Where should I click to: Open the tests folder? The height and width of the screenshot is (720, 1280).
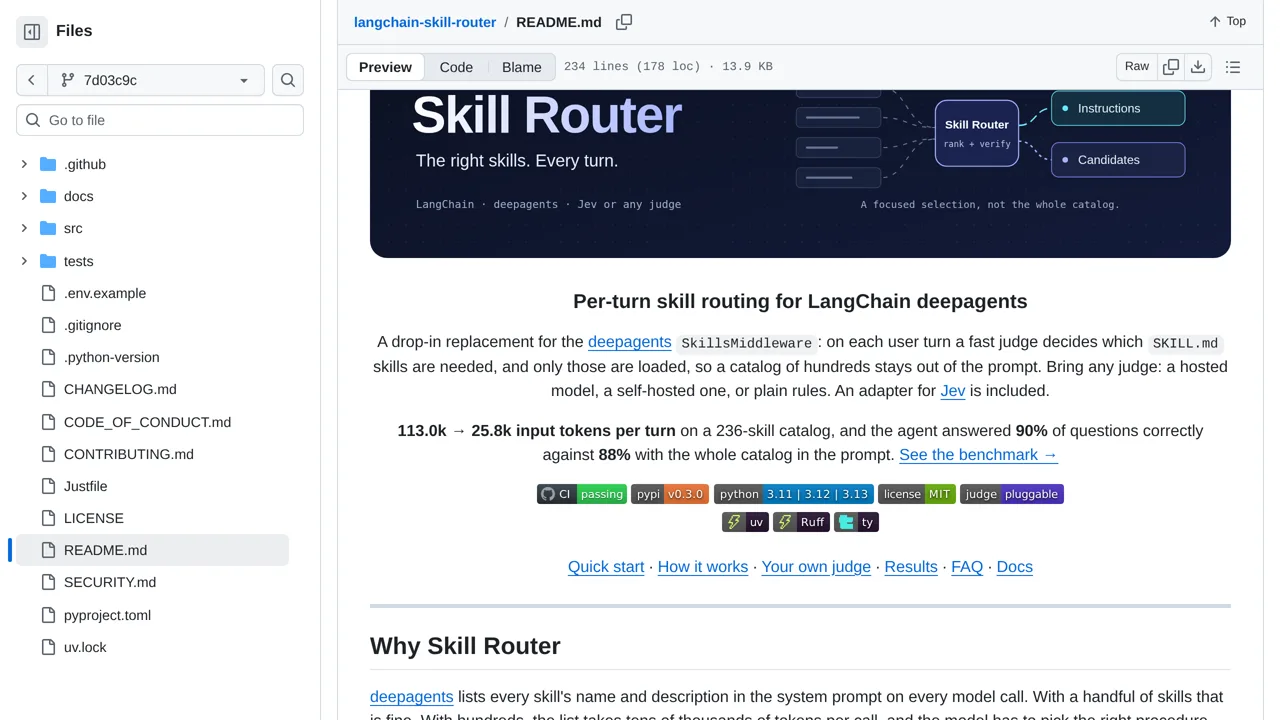coord(79,261)
